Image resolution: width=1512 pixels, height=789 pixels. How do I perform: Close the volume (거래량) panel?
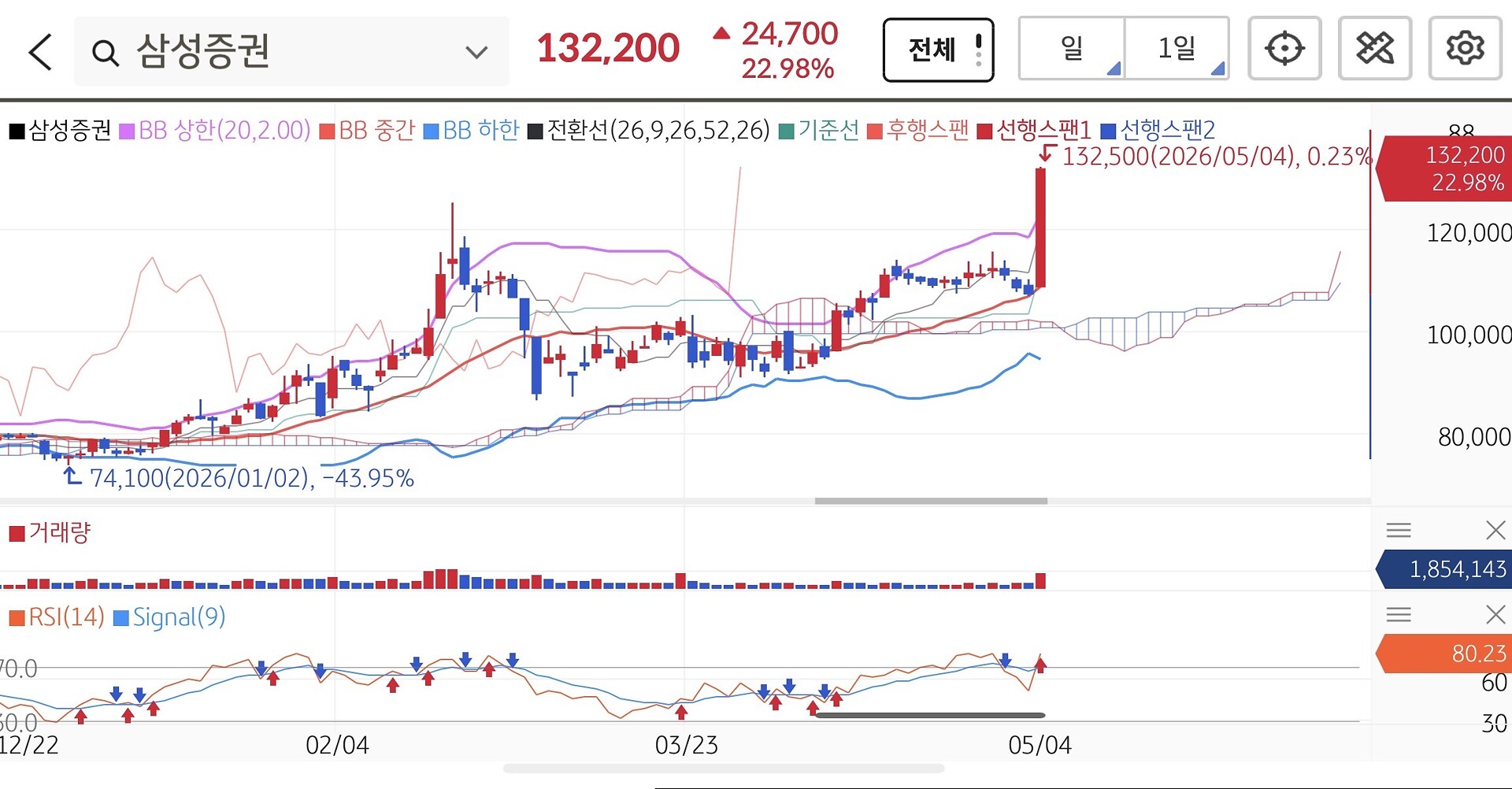click(1495, 530)
